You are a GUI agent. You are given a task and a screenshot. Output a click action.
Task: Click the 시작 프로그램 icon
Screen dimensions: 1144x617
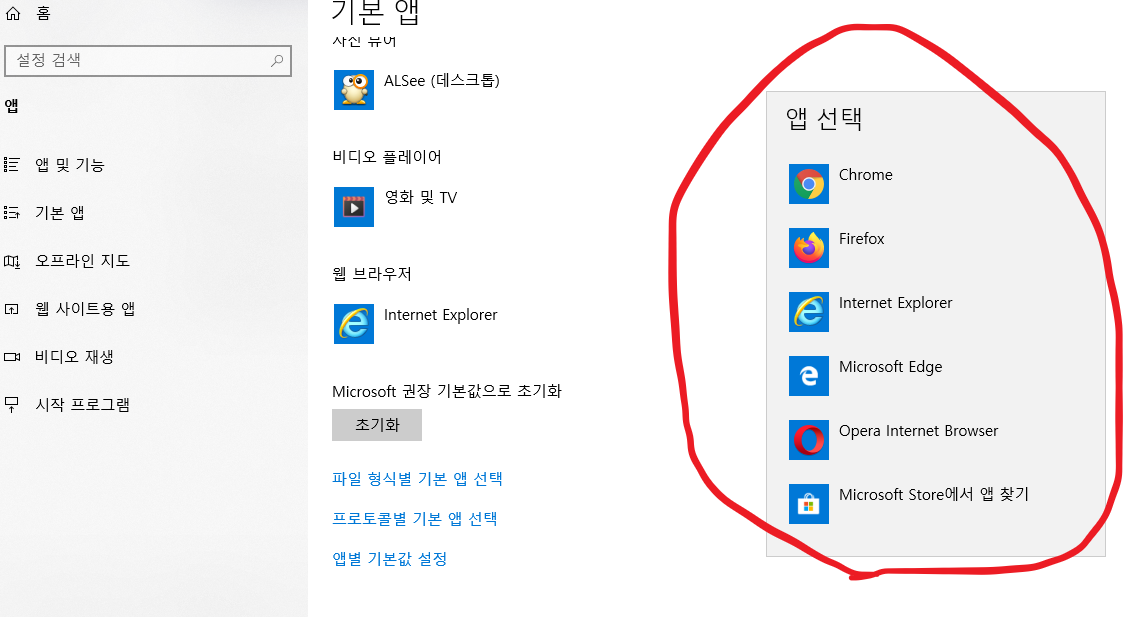(x=12, y=405)
